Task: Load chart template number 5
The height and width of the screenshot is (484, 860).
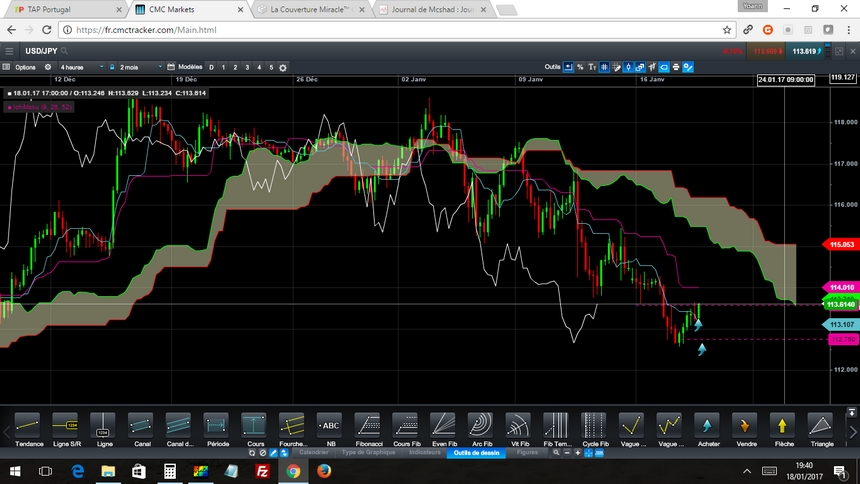Action: (x=271, y=67)
